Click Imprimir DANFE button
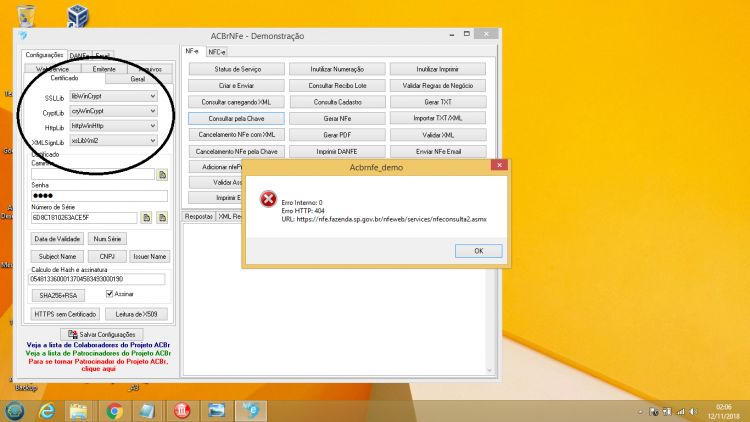750x422 pixels. point(337,151)
